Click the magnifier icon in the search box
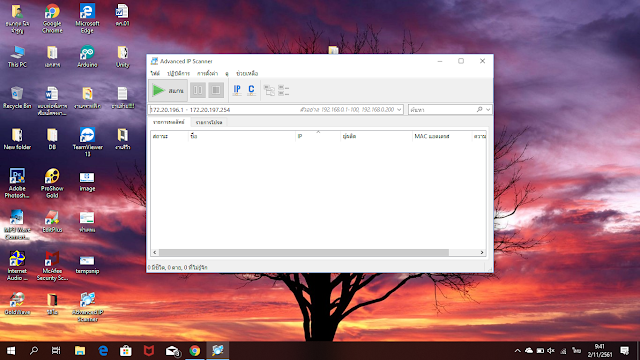The height and width of the screenshot is (360, 640). (480, 109)
